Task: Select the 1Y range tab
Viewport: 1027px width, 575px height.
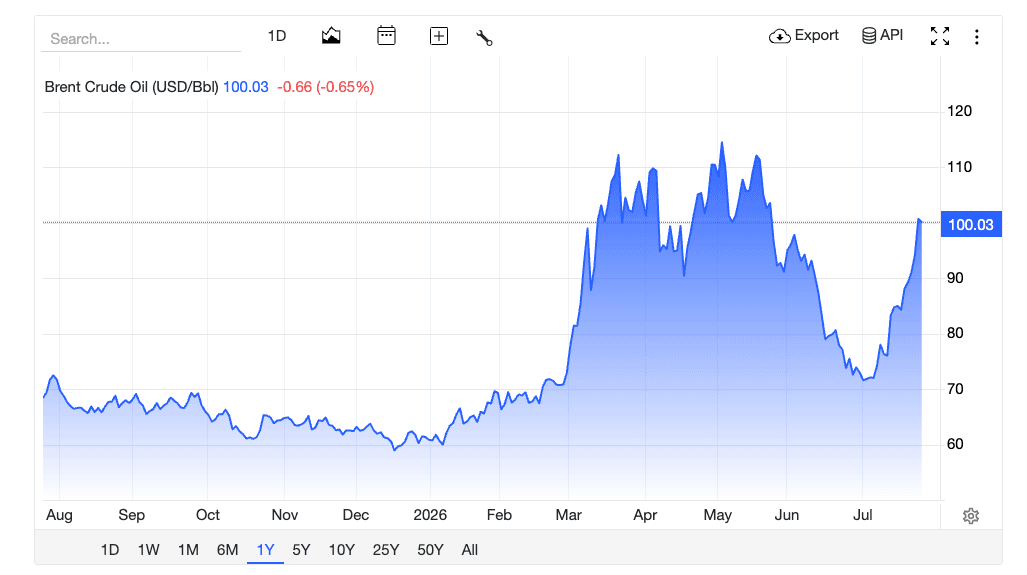Action: (x=265, y=549)
